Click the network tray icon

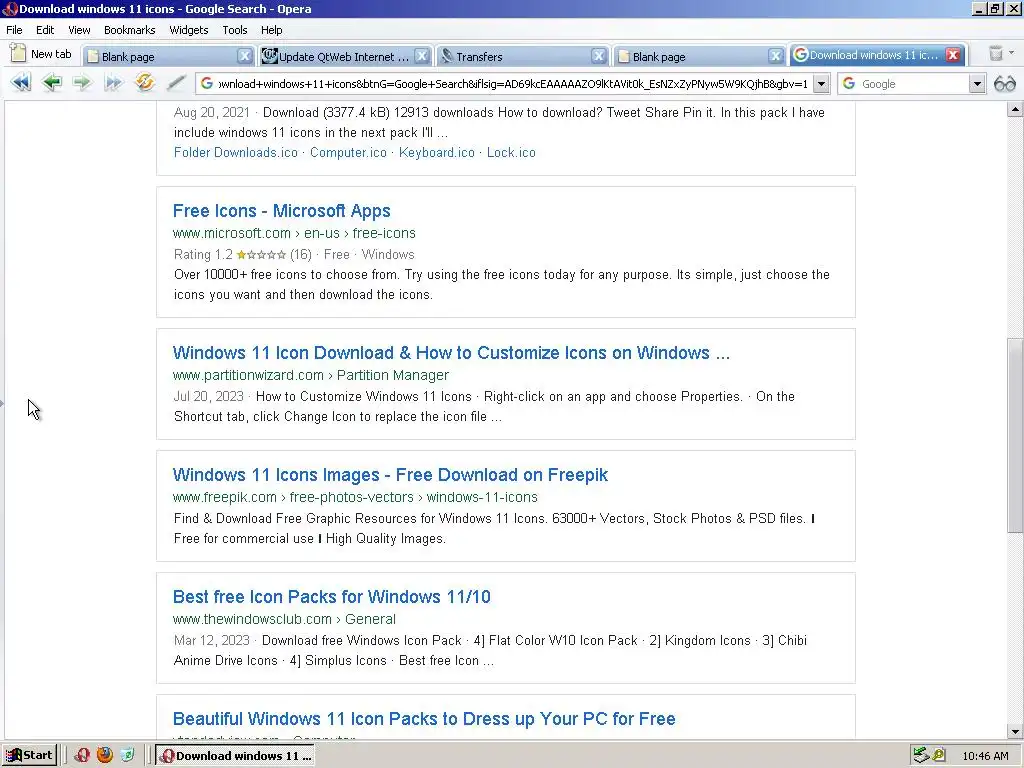point(921,756)
